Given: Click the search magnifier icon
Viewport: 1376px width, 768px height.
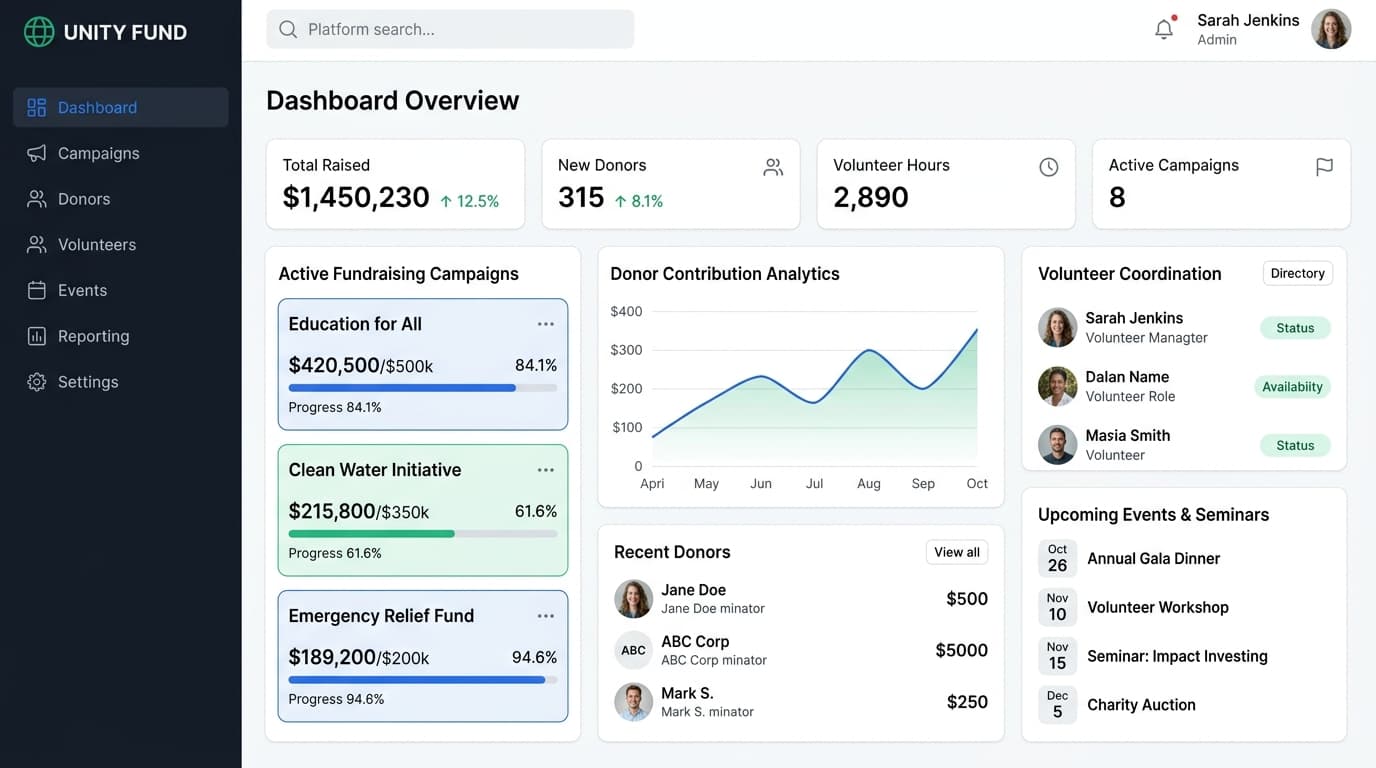Looking at the screenshot, I should (288, 30).
